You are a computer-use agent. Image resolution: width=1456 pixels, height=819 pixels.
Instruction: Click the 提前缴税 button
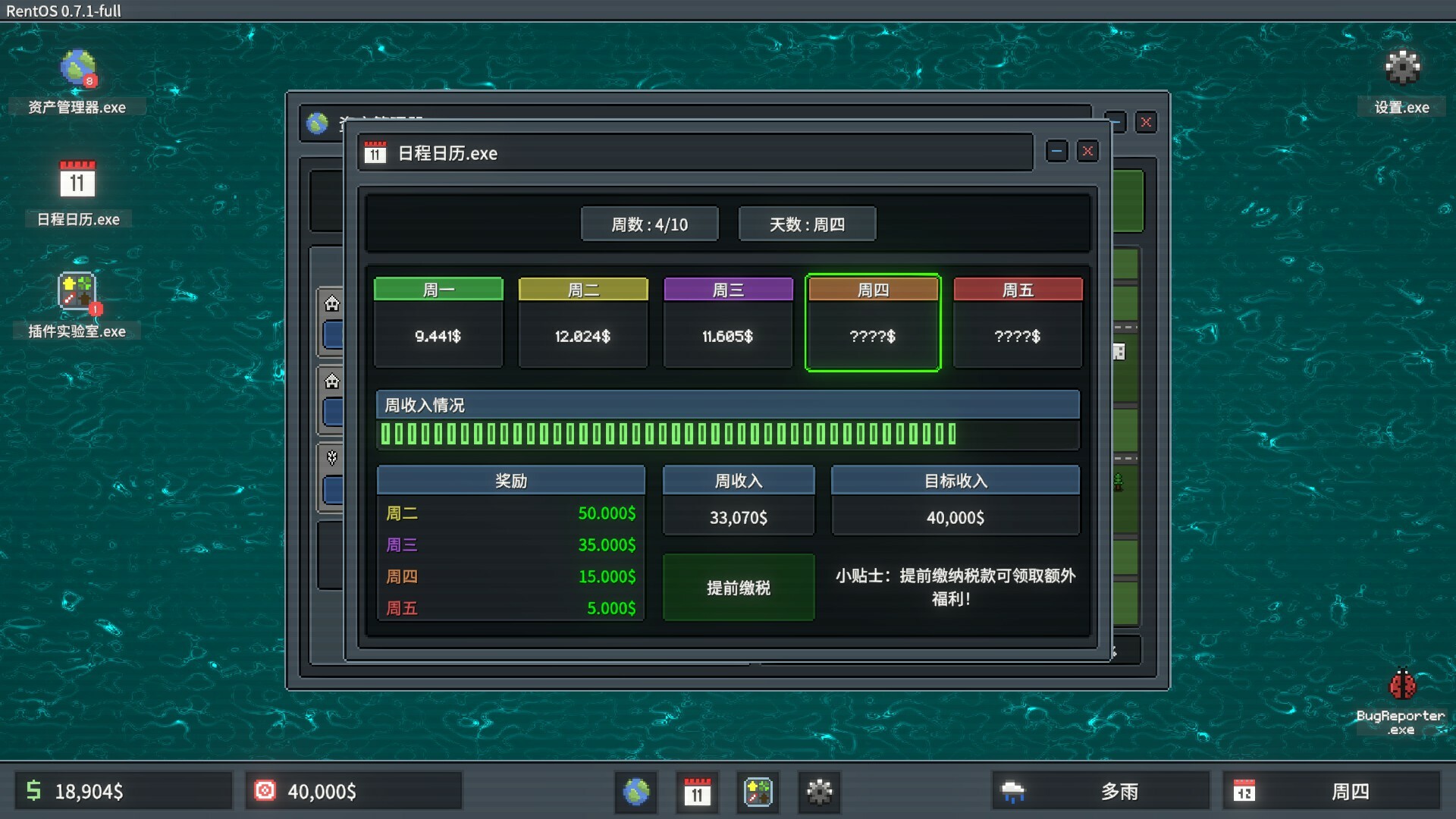[739, 588]
